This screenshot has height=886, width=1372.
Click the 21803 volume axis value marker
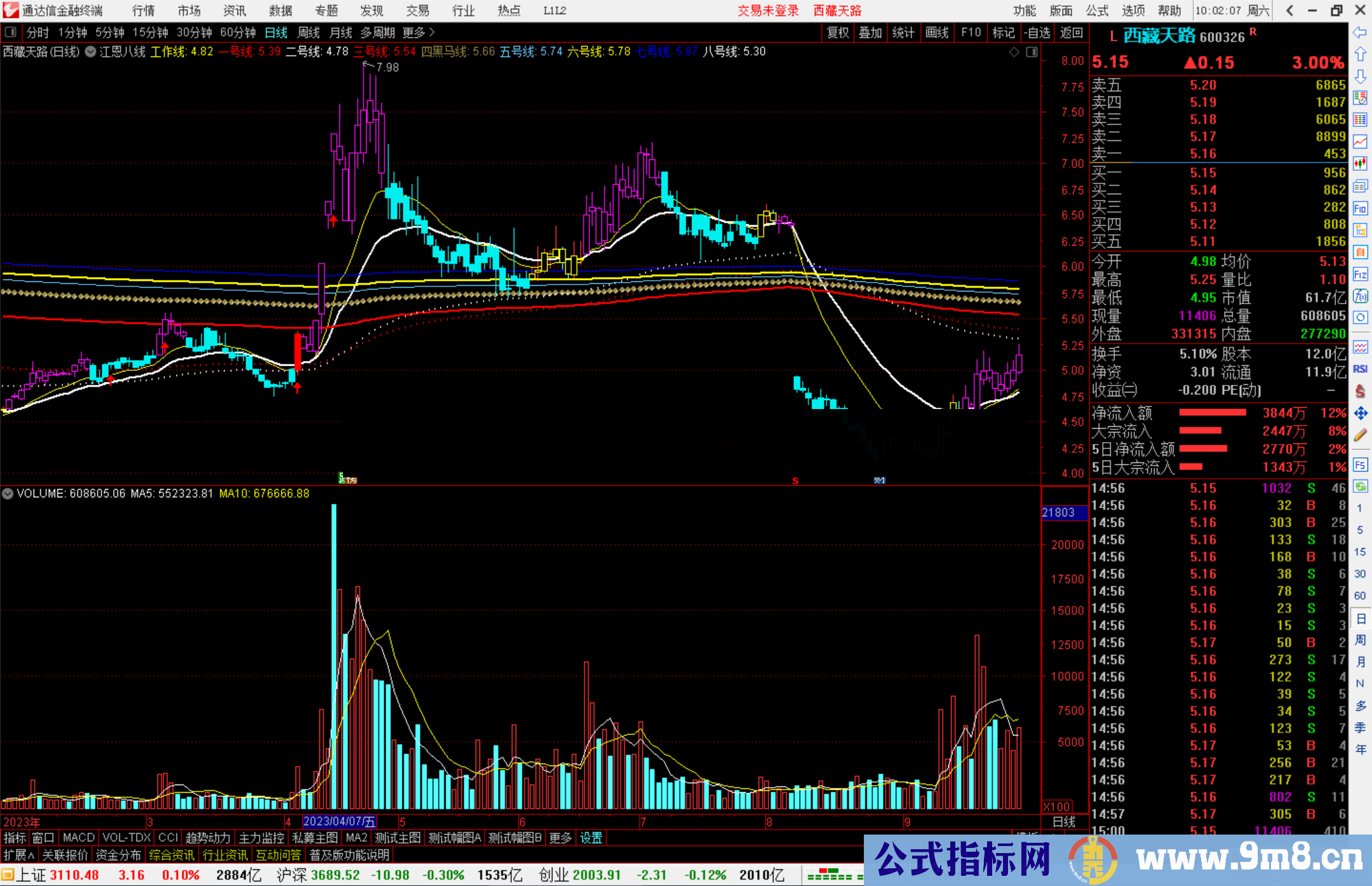pos(1065,512)
